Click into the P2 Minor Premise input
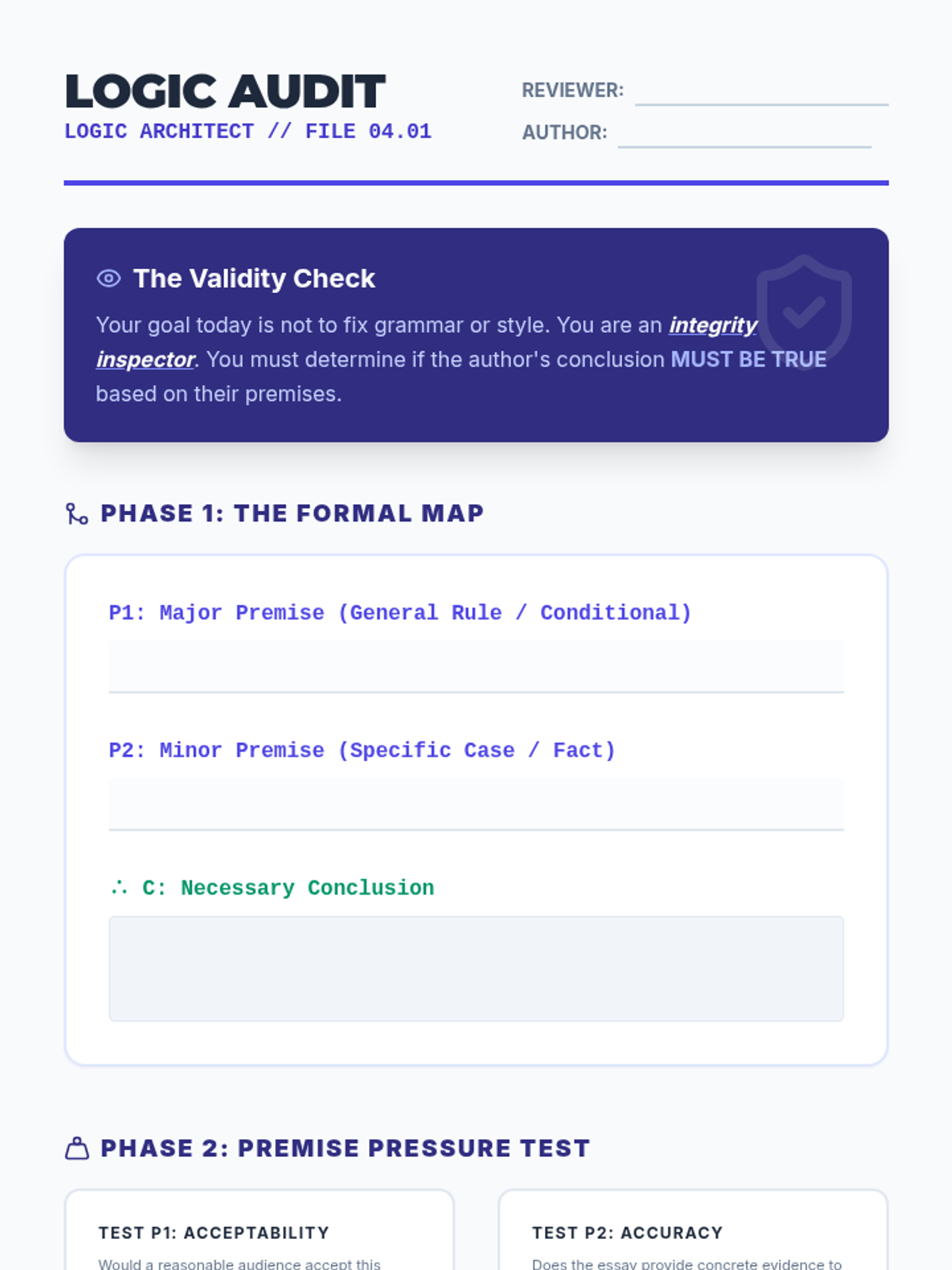 pos(476,804)
